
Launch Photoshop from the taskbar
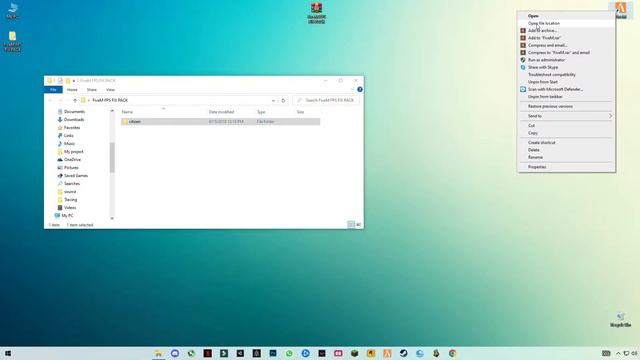click(273, 353)
